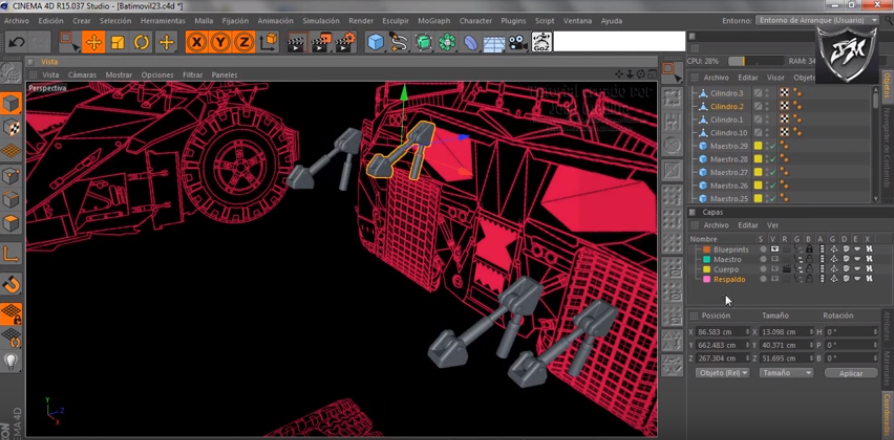Click size Y field 40.371 cm

[787, 345]
